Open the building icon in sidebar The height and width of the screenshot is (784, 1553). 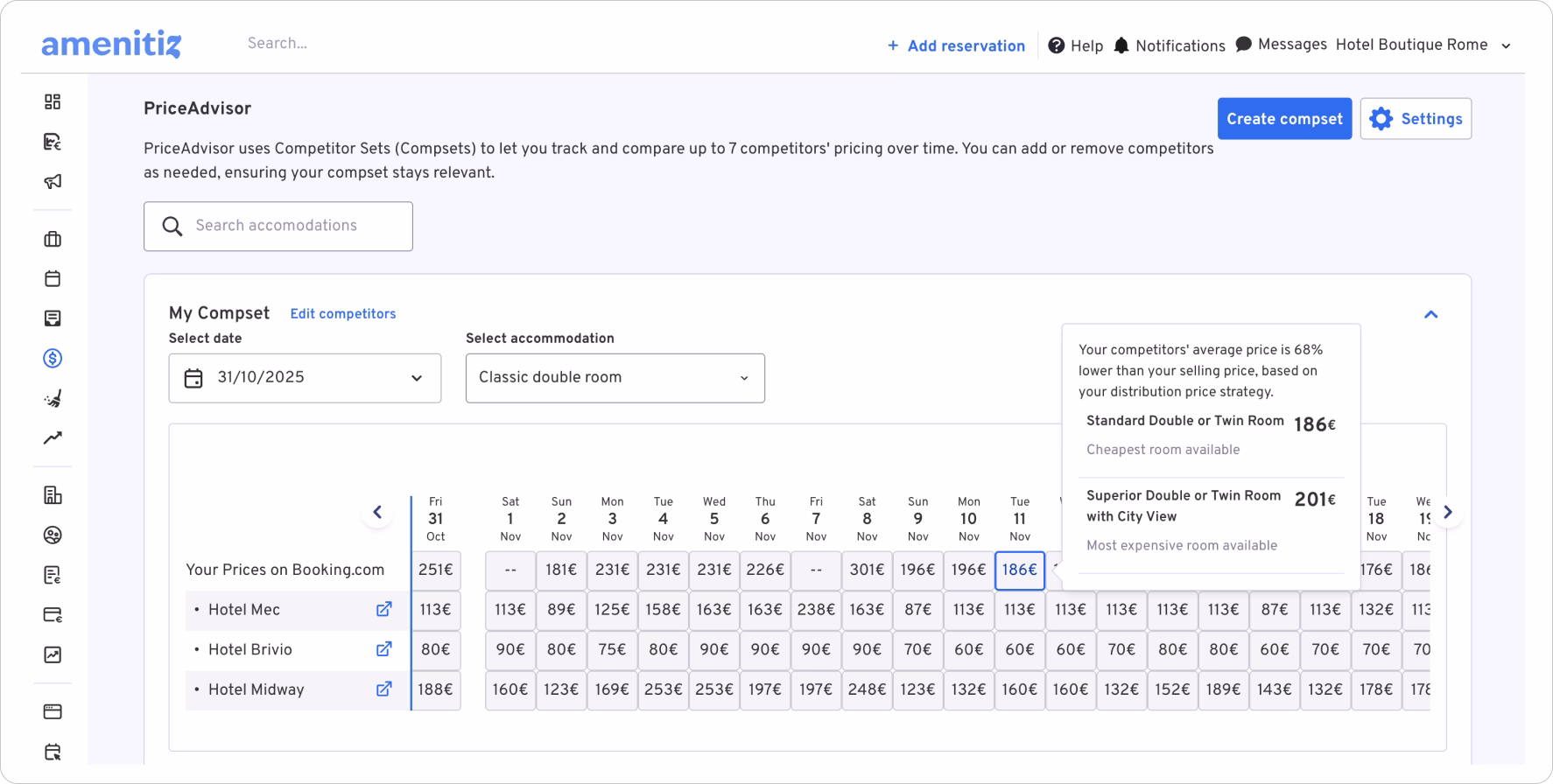[53, 495]
